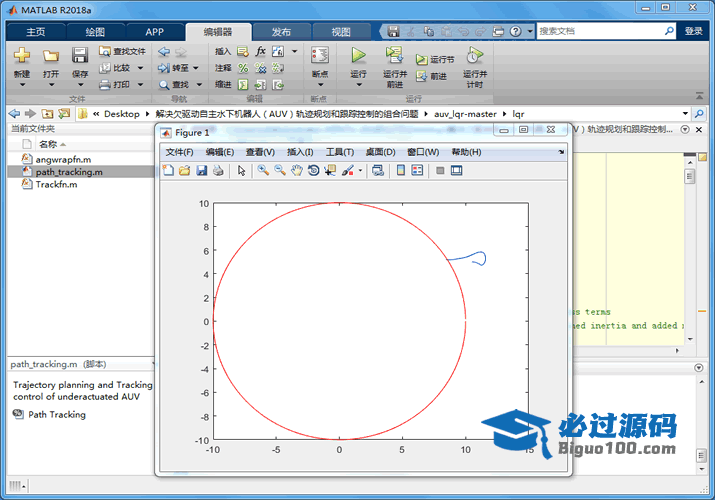Expand the Print (打印) dropdown arrow
This screenshot has height=500, width=715.
140,85
